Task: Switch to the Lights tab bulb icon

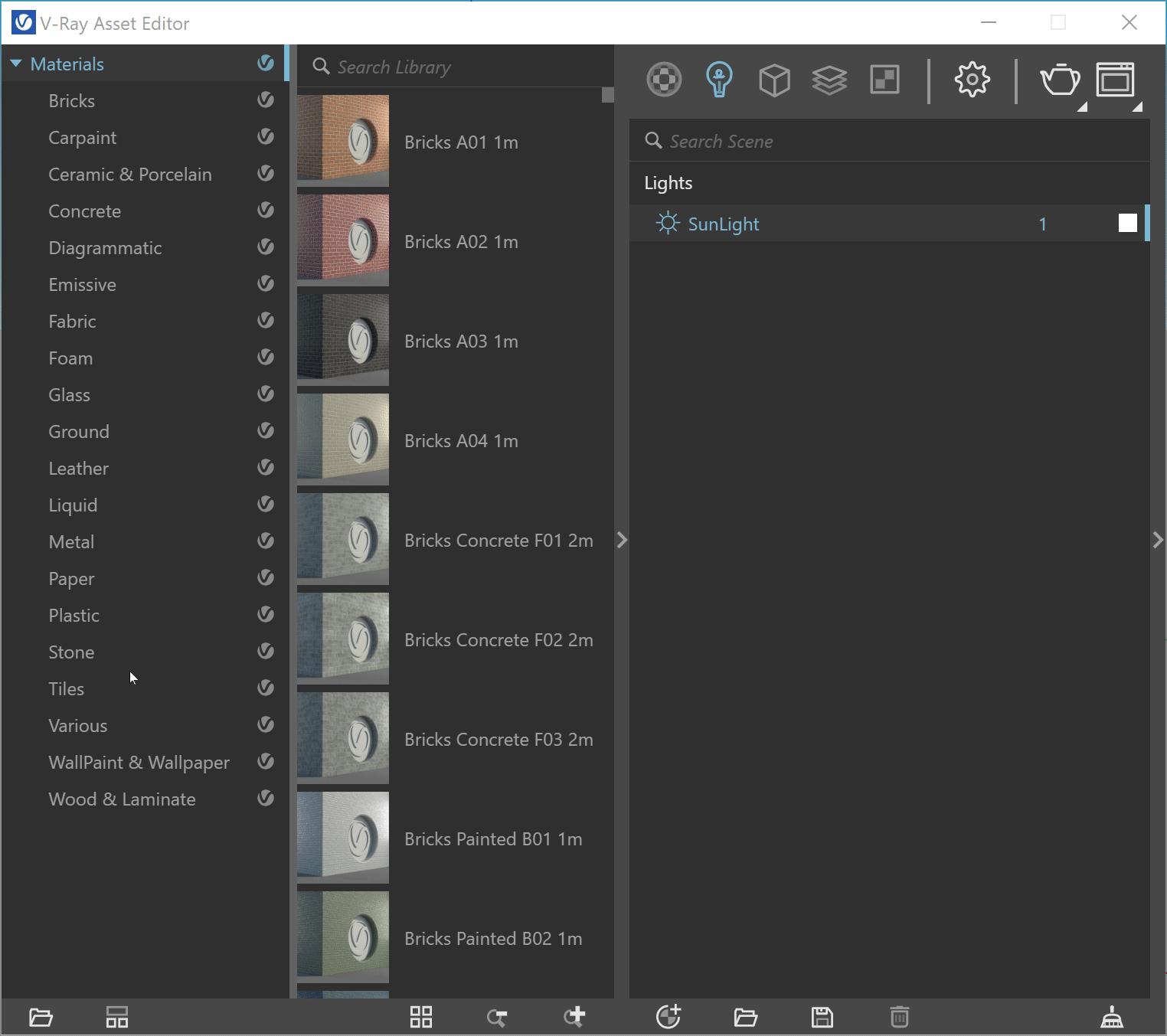Action: [x=719, y=80]
